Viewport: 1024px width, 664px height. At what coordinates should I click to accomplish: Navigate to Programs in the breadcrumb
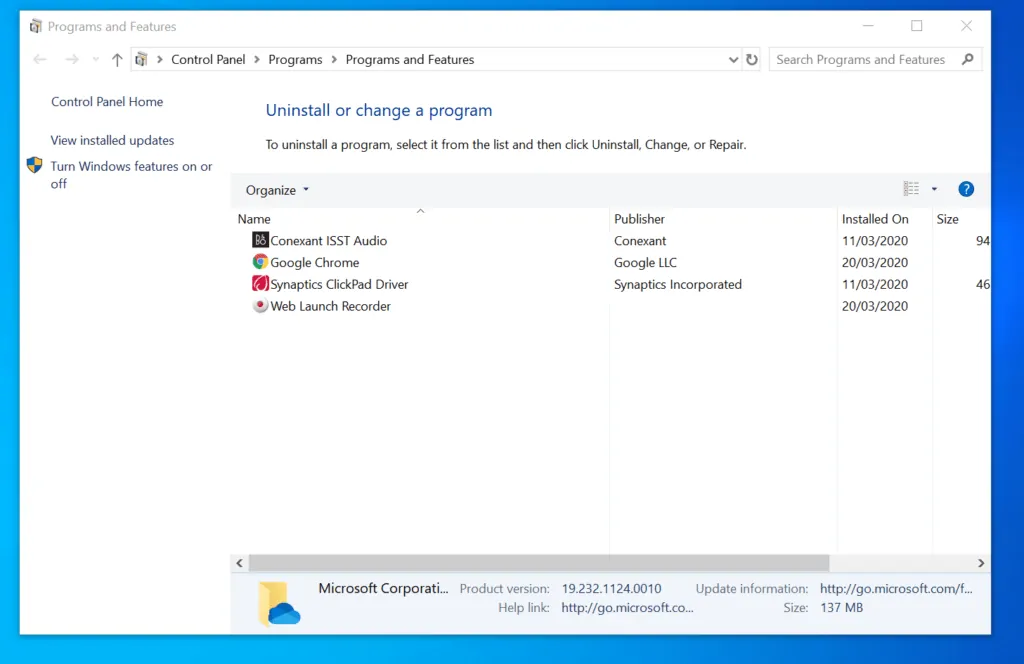point(295,59)
